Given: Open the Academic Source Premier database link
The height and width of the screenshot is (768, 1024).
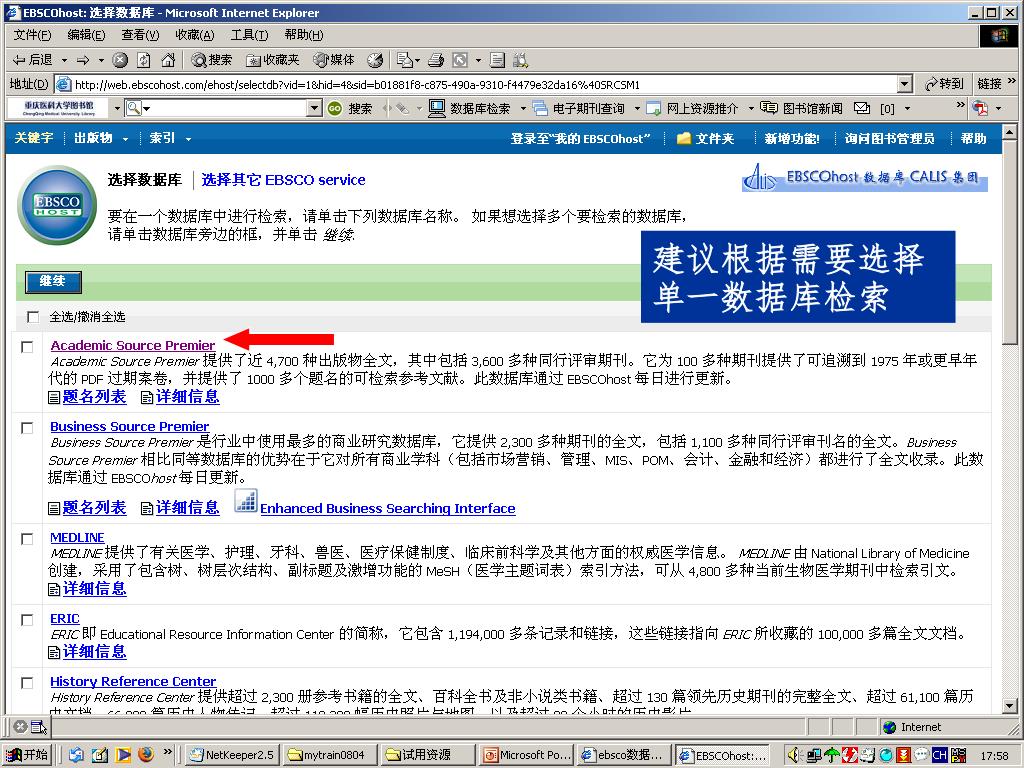Looking at the screenshot, I should pos(133,345).
